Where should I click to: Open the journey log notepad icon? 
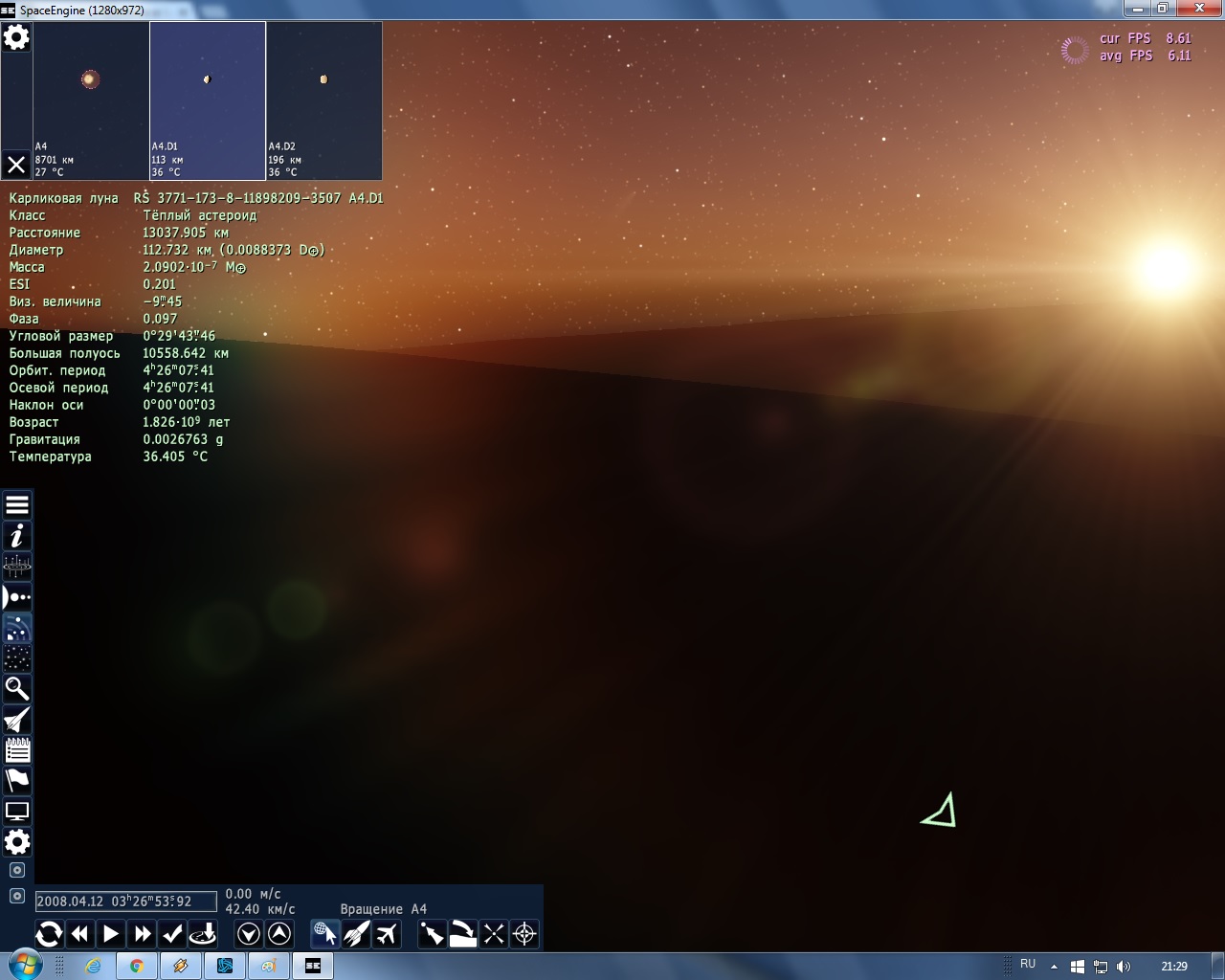pos(17,750)
